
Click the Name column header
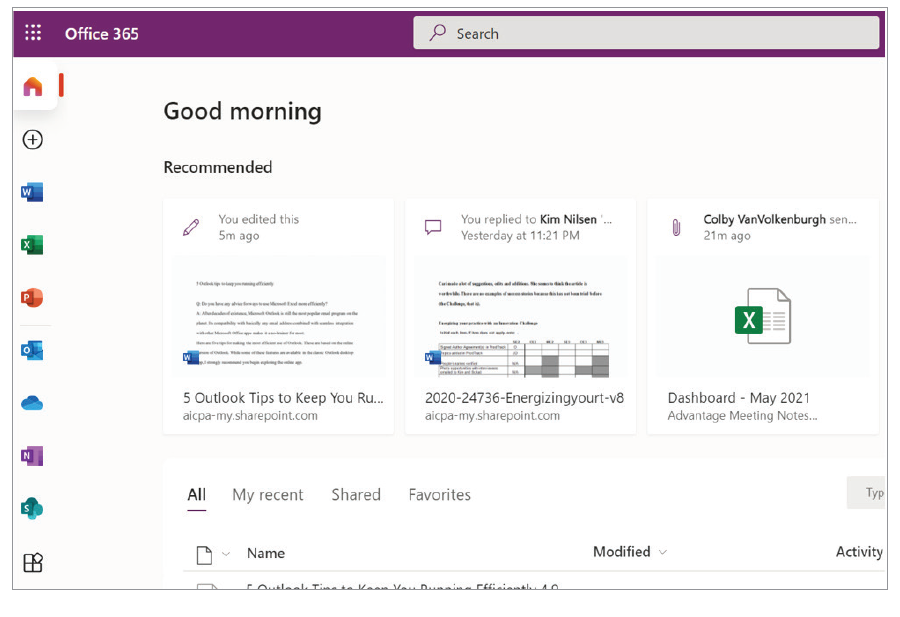[266, 553]
